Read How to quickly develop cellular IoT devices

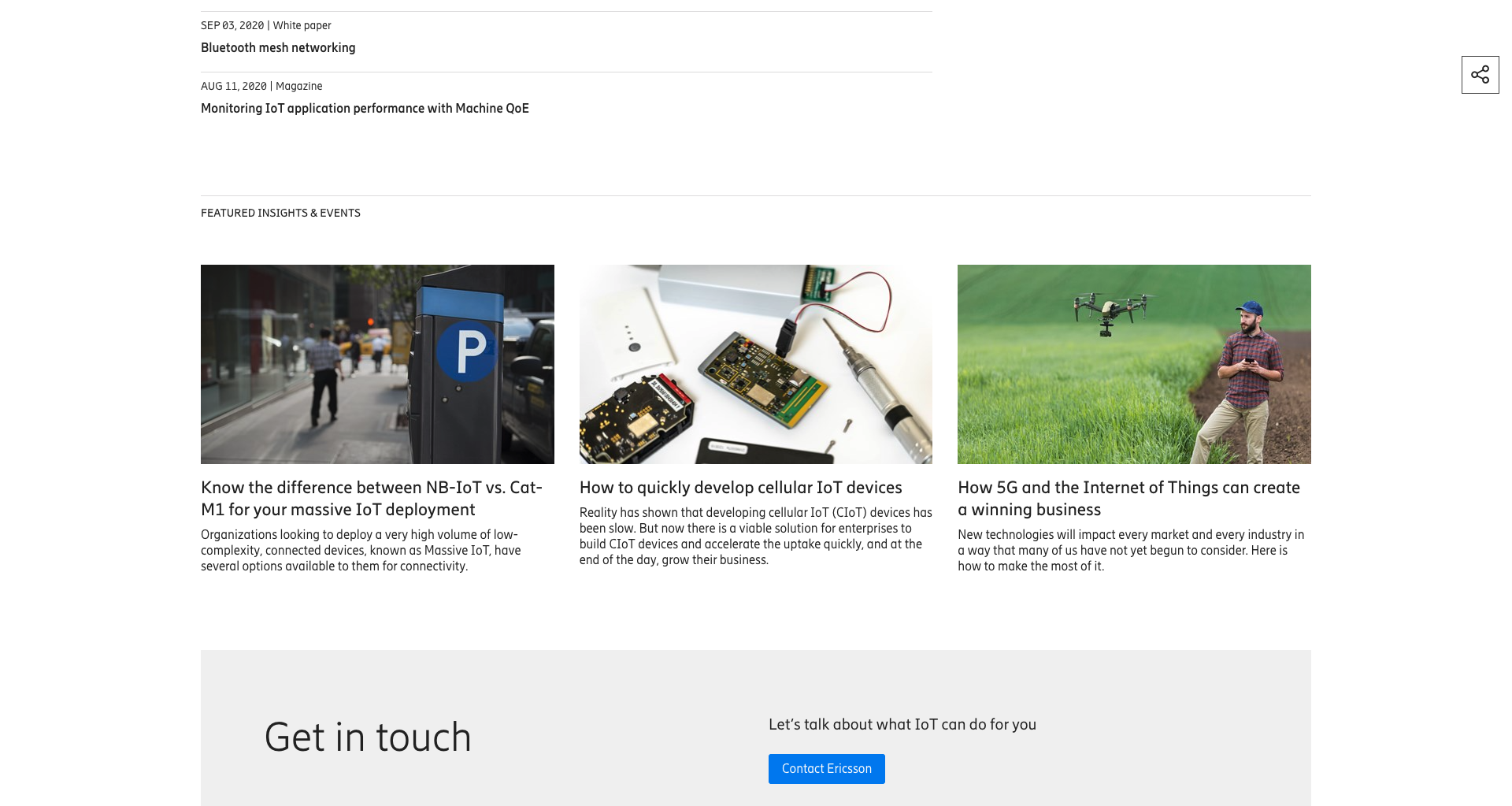coord(740,488)
